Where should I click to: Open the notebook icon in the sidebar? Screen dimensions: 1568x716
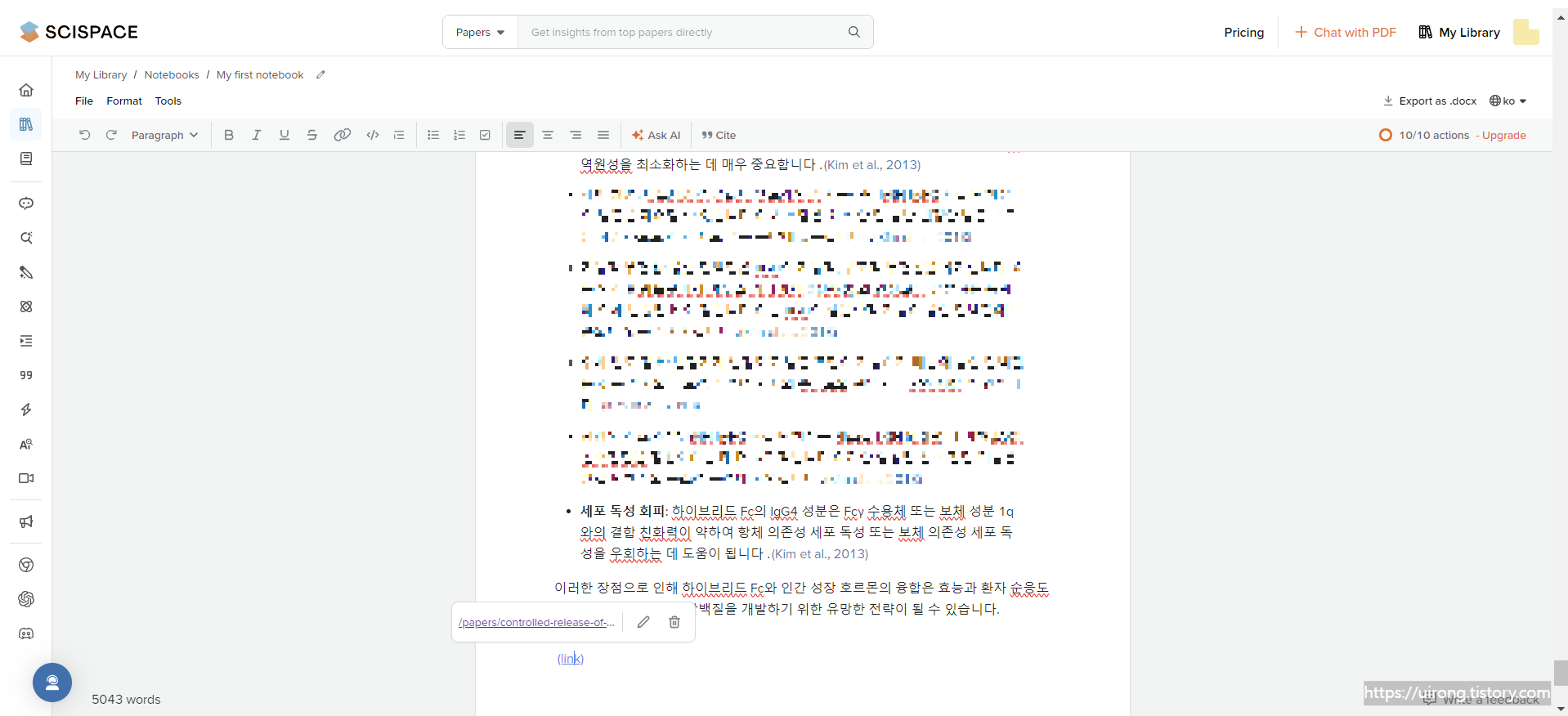26,159
